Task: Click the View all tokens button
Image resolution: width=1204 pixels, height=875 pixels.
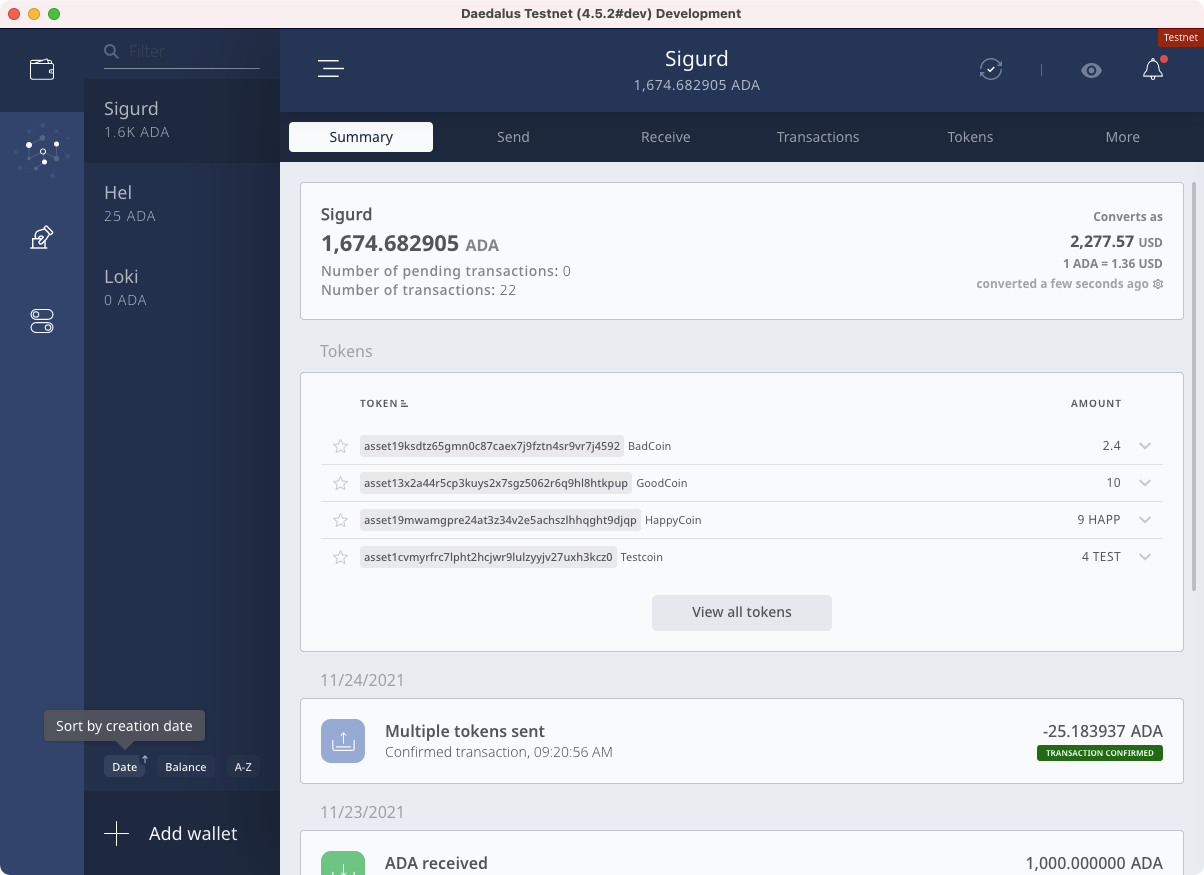Action: (x=741, y=612)
